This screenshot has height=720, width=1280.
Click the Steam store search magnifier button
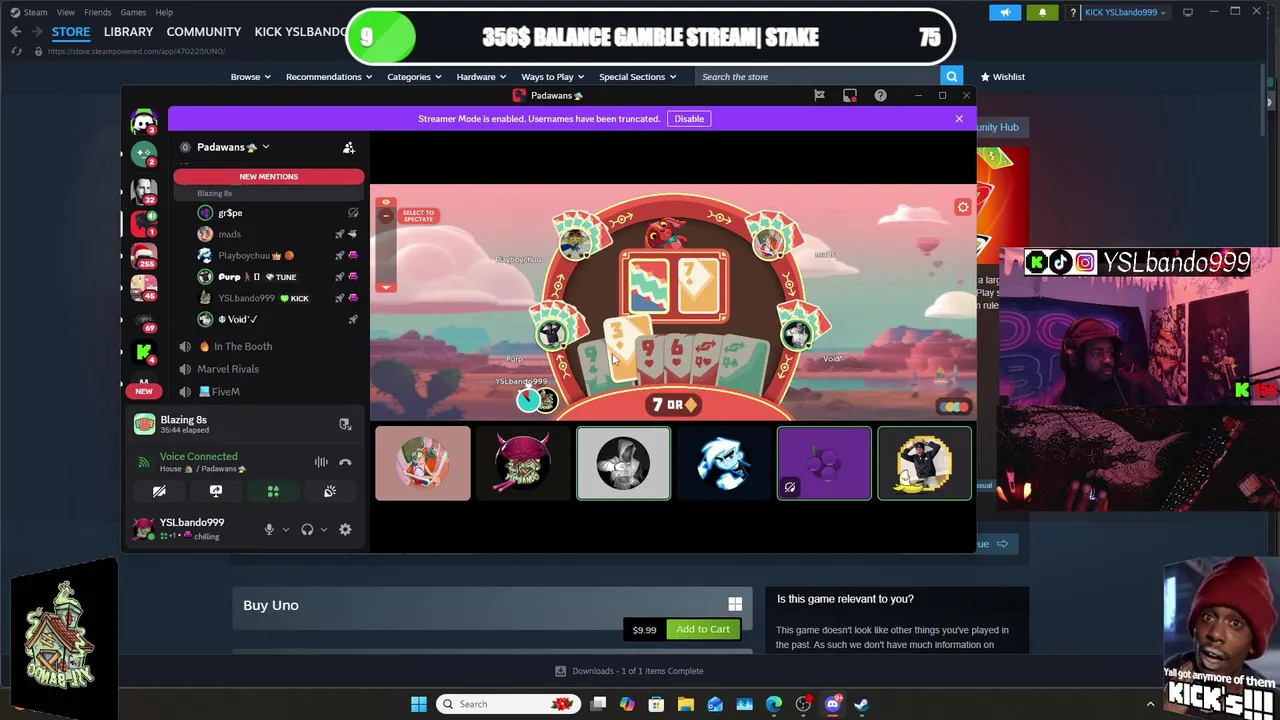click(x=951, y=77)
